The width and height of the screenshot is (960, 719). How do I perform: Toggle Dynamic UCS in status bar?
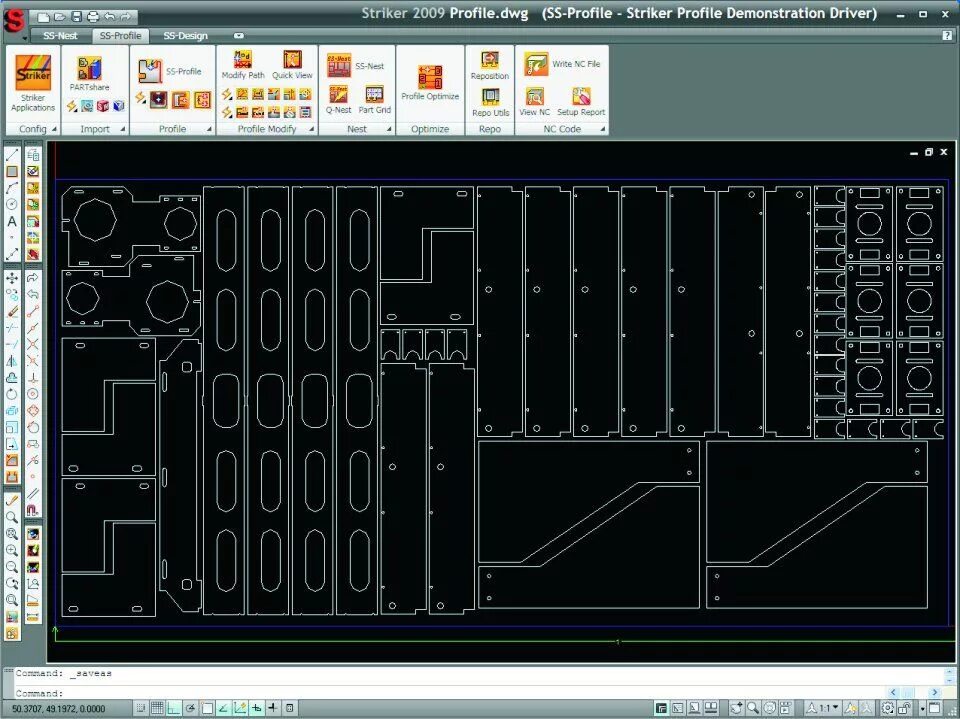240,709
